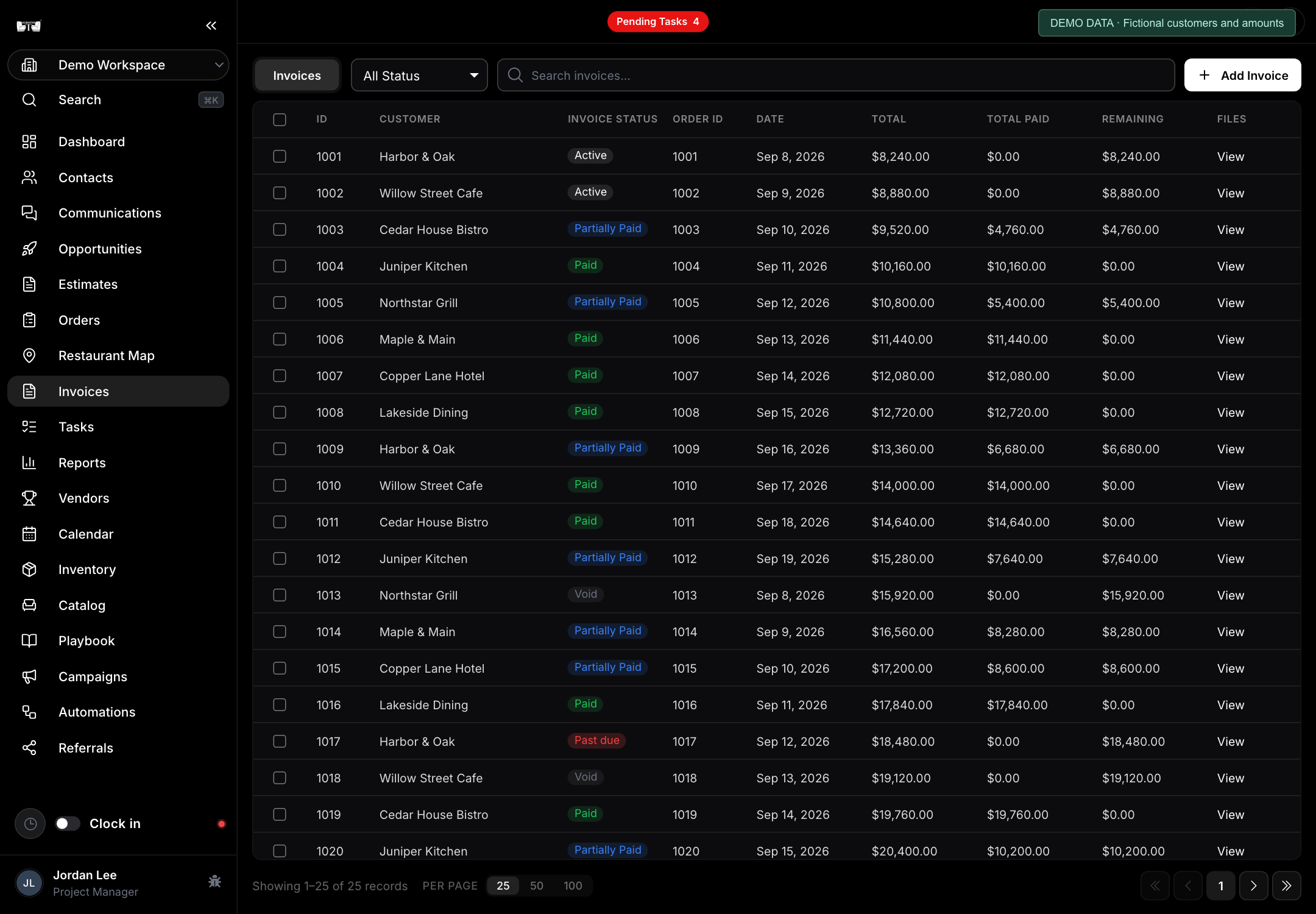The image size is (1316, 914).
Task: Open Campaigns megaphone icon
Action: coord(29,677)
